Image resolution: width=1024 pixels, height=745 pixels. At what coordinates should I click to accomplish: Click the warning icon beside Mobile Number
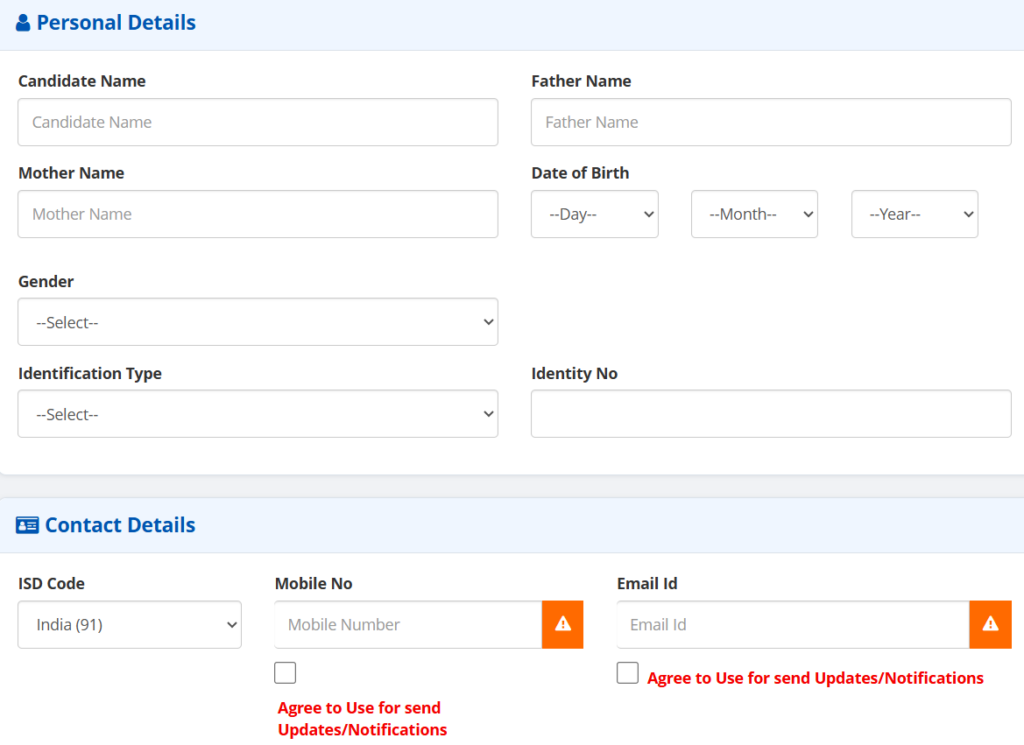click(563, 625)
